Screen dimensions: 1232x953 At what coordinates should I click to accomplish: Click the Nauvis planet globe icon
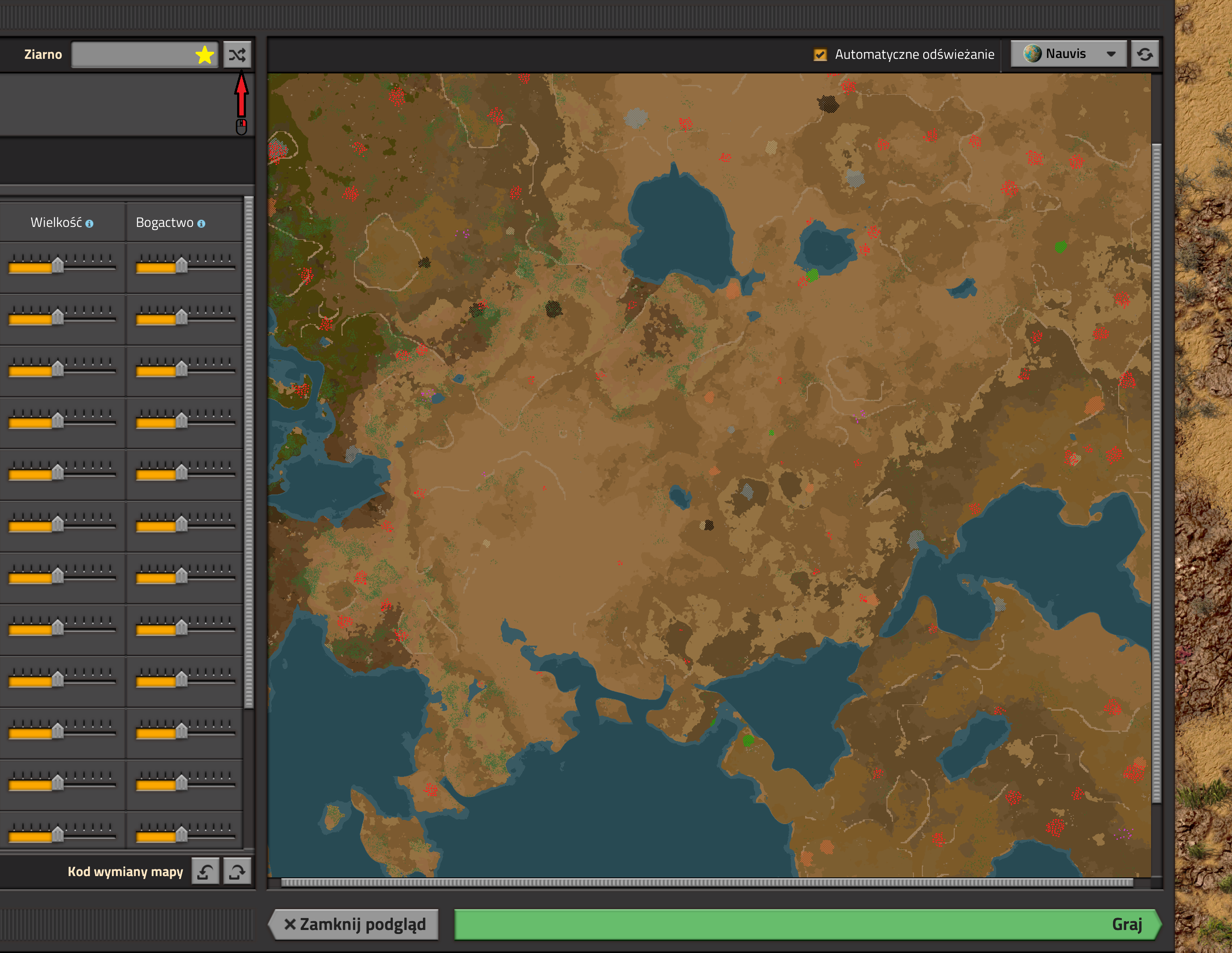[1032, 54]
